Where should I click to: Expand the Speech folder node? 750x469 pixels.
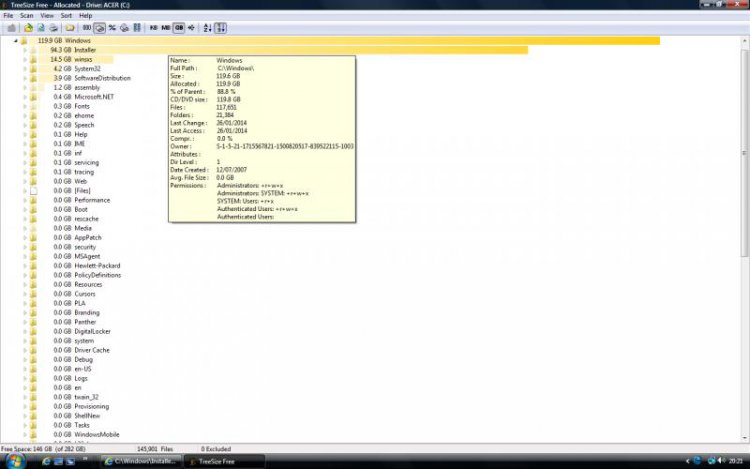tap(25, 125)
